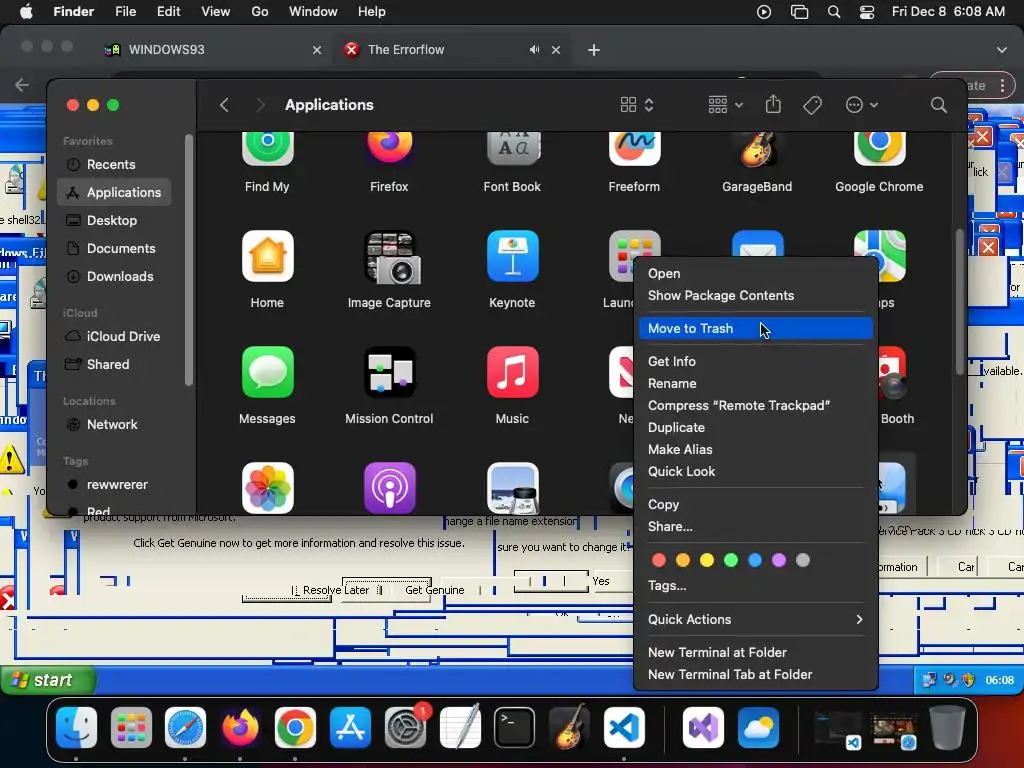Open the Find My app icon

(x=267, y=148)
